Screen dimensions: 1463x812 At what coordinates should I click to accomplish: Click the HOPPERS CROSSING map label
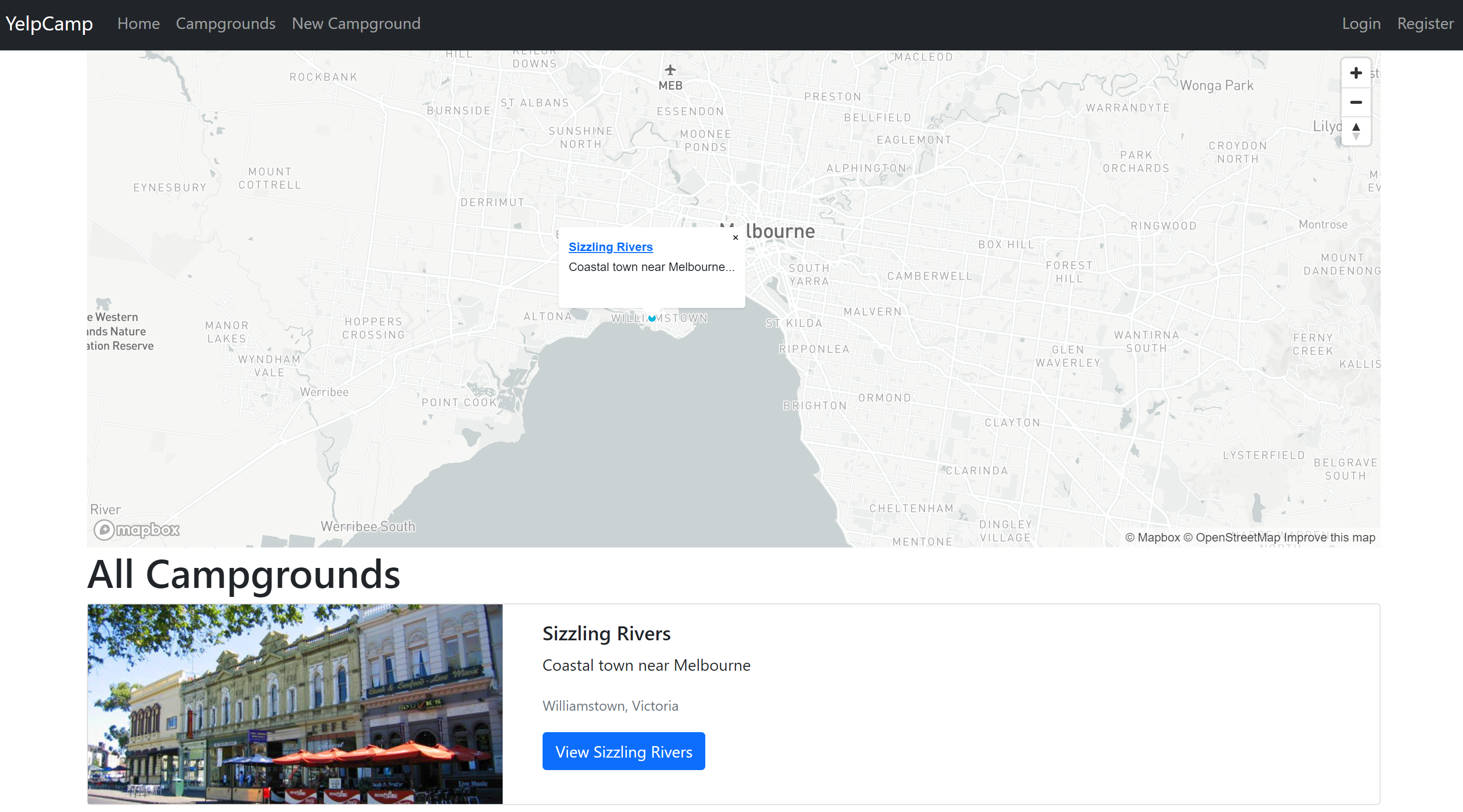(373, 328)
